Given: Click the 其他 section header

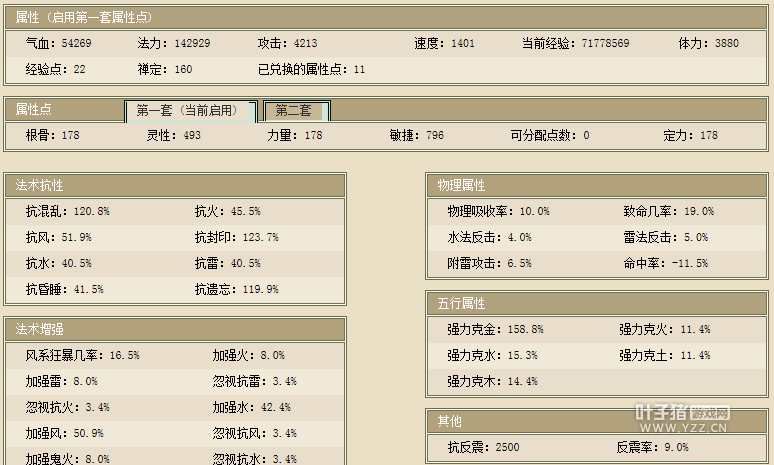Looking at the screenshot, I should pos(596,421).
